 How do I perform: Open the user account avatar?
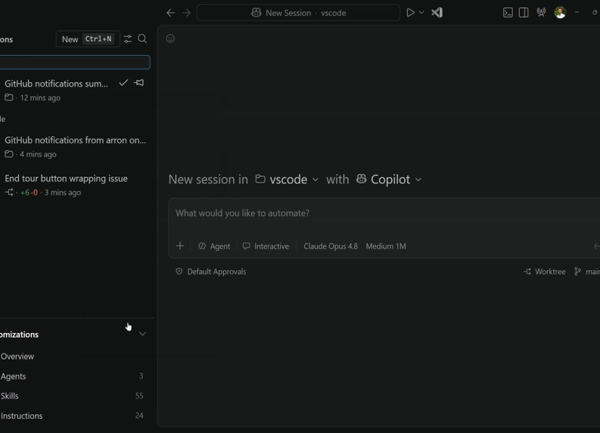click(x=560, y=13)
